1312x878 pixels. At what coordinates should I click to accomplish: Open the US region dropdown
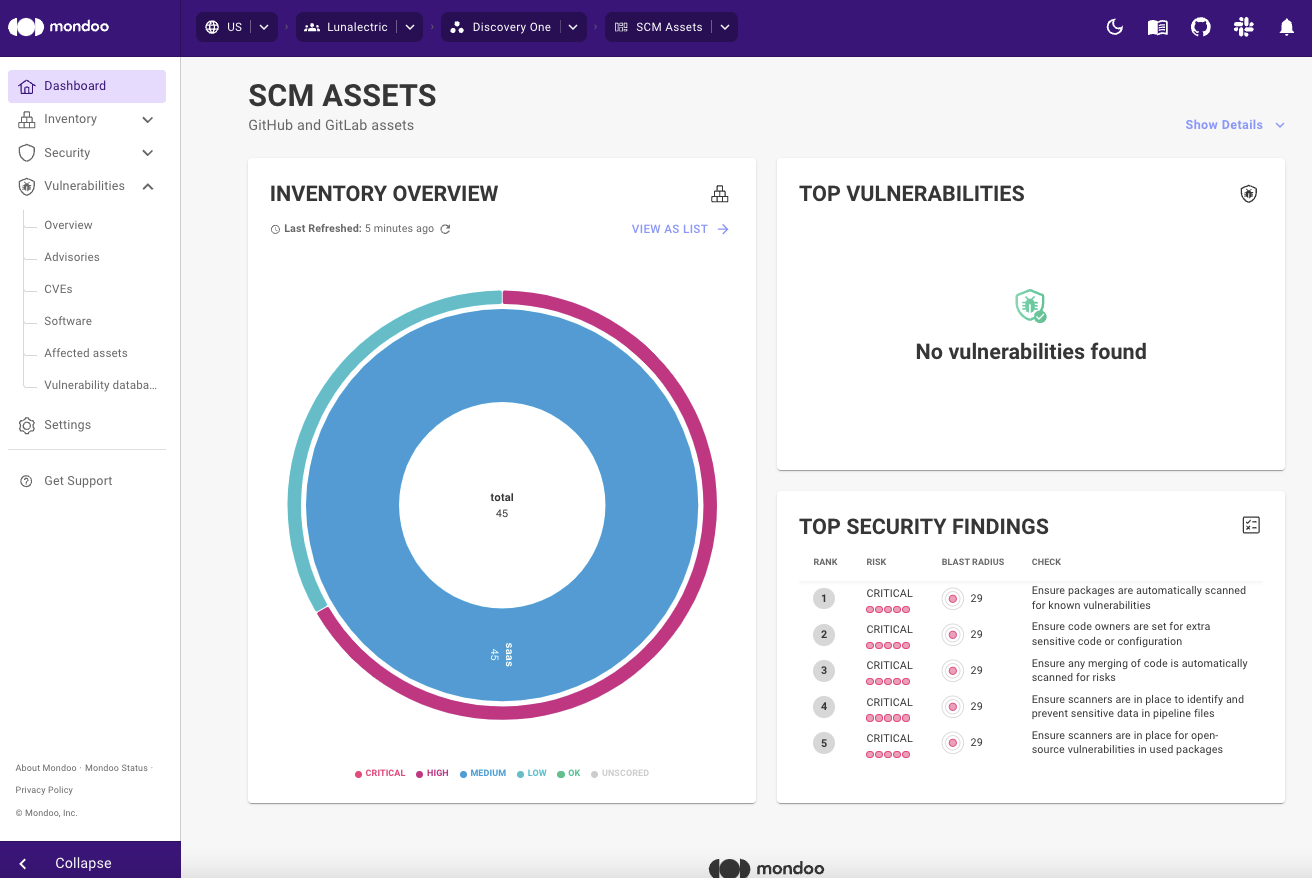(x=264, y=27)
